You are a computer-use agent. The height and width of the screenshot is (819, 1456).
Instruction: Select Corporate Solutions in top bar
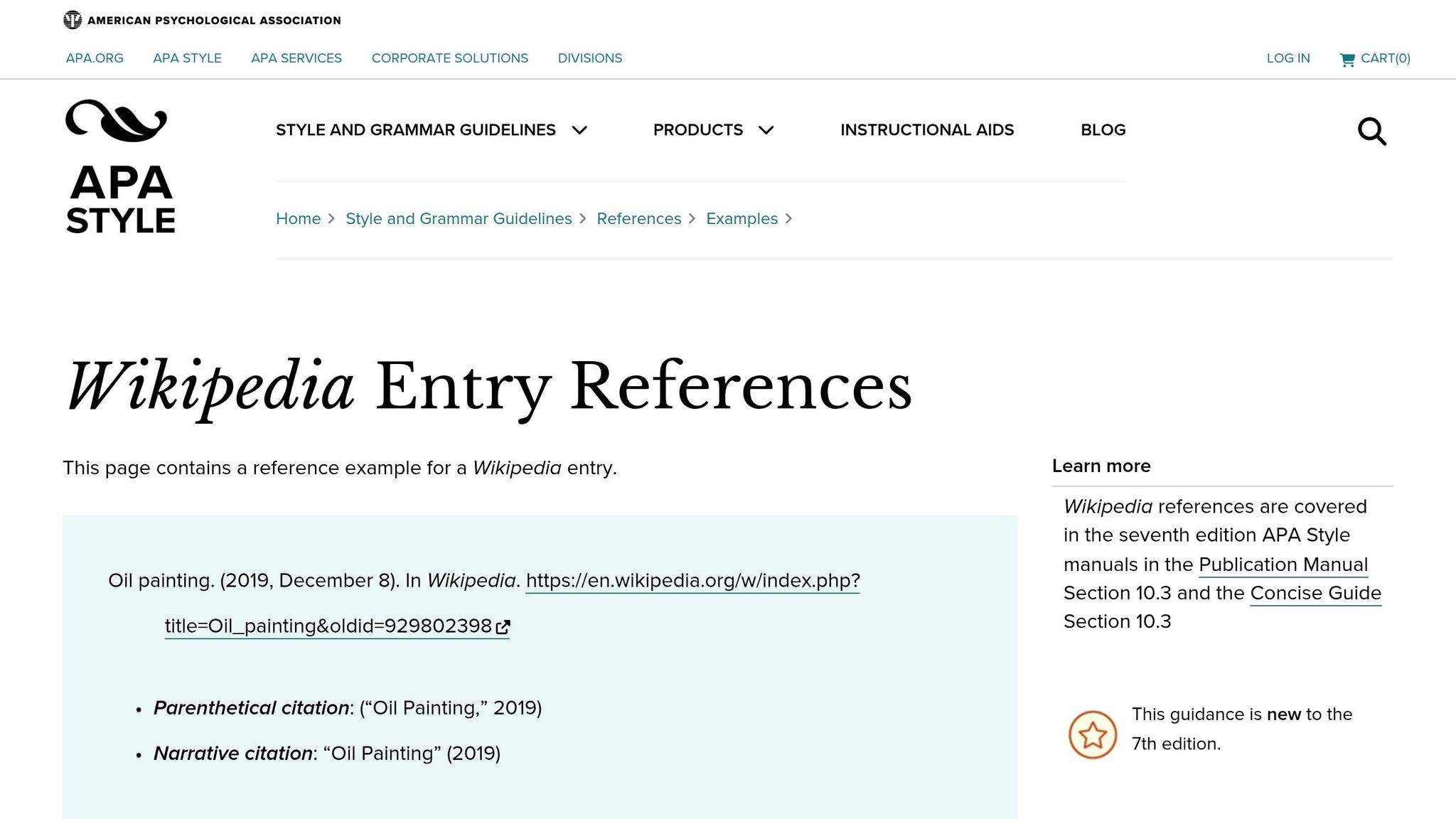450,58
